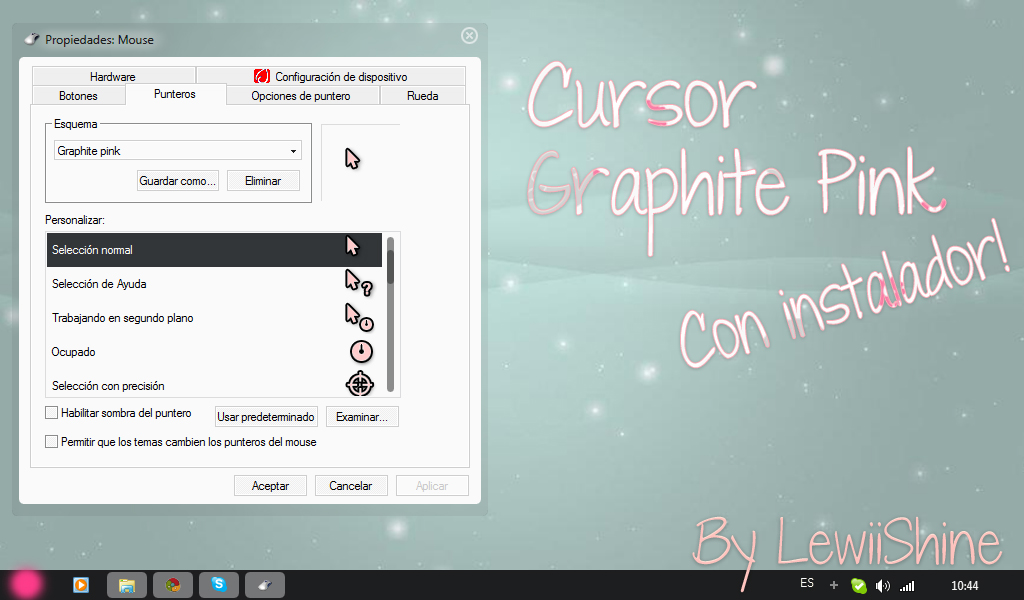The height and width of the screenshot is (600, 1024).
Task: Switch to the Botones tab
Action: (x=78, y=96)
